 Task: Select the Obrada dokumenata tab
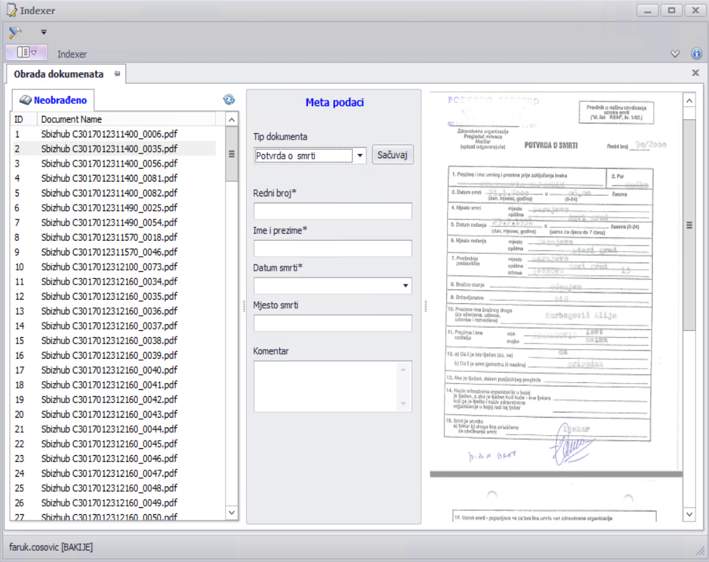tap(58, 74)
